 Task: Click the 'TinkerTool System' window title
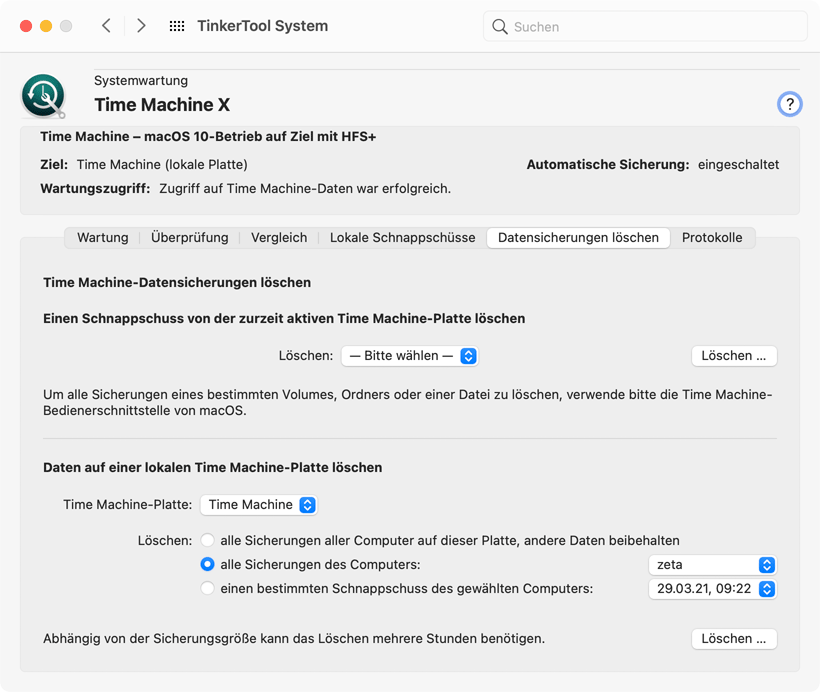pos(263,26)
